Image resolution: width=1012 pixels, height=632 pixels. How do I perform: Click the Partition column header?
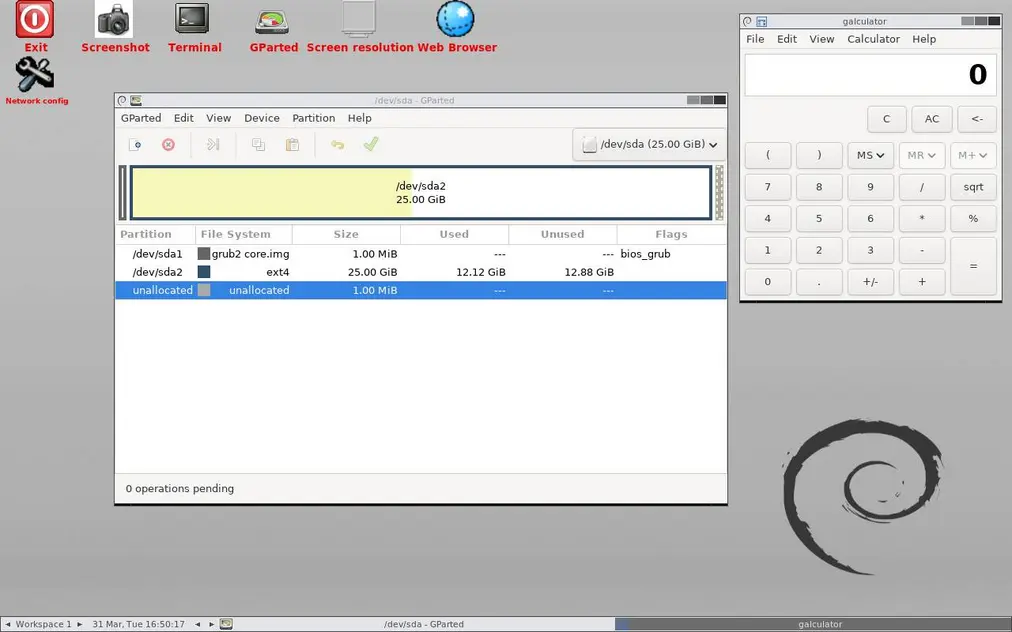coord(156,234)
